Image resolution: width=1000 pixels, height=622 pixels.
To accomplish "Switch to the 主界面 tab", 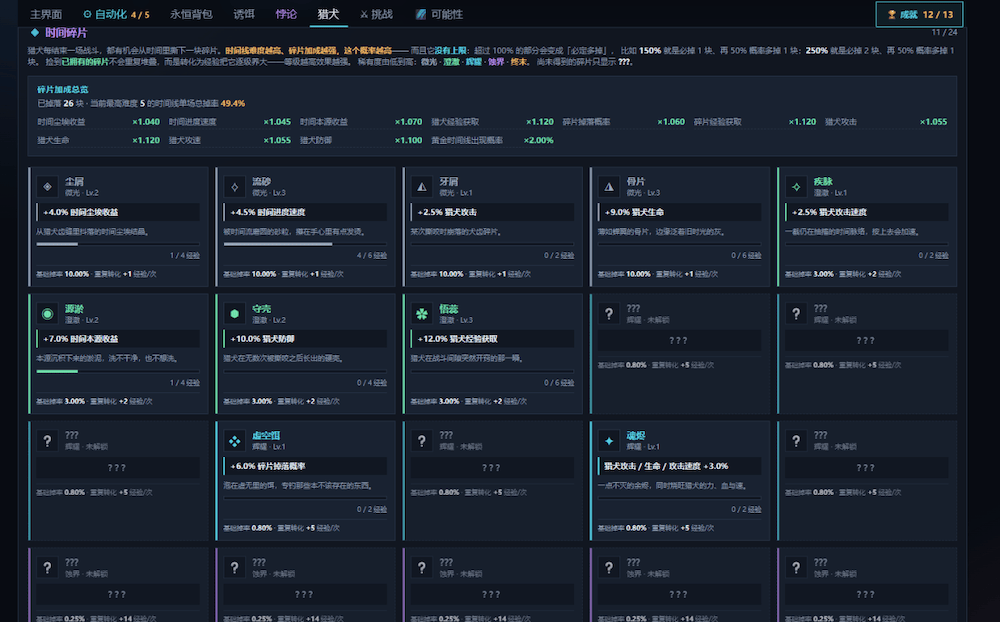I will coord(46,14).
